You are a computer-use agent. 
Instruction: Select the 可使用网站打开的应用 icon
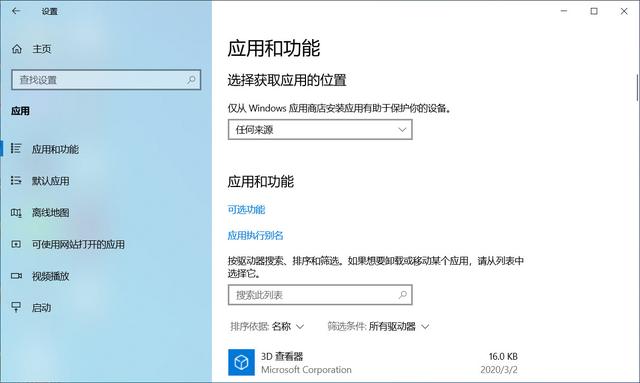(x=16, y=244)
